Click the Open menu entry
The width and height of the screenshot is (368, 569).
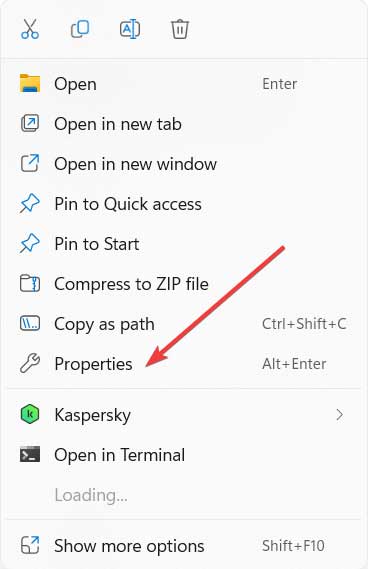coord(184,84)
